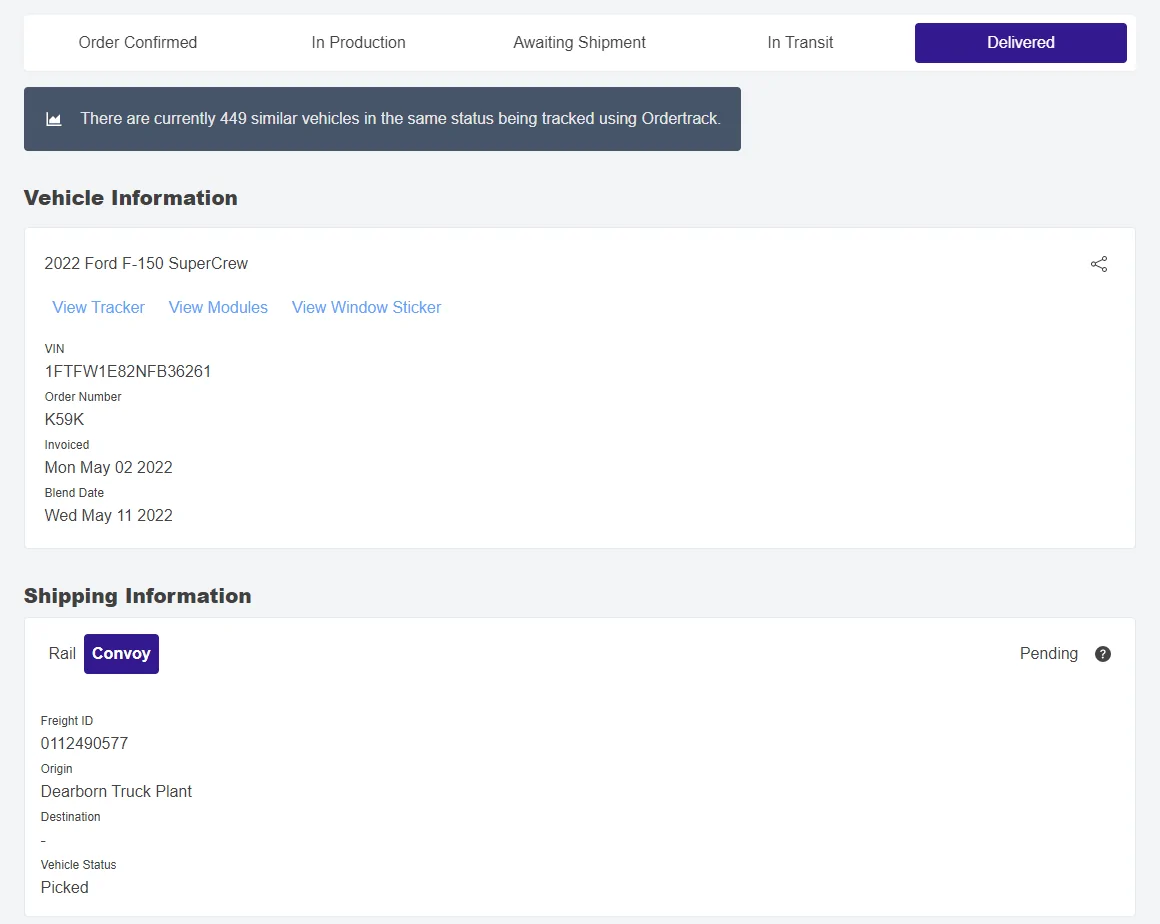This screenshot has width=1160, height=924.
Task: Click the help question mark beside Pending
Action: [1103, 654]
